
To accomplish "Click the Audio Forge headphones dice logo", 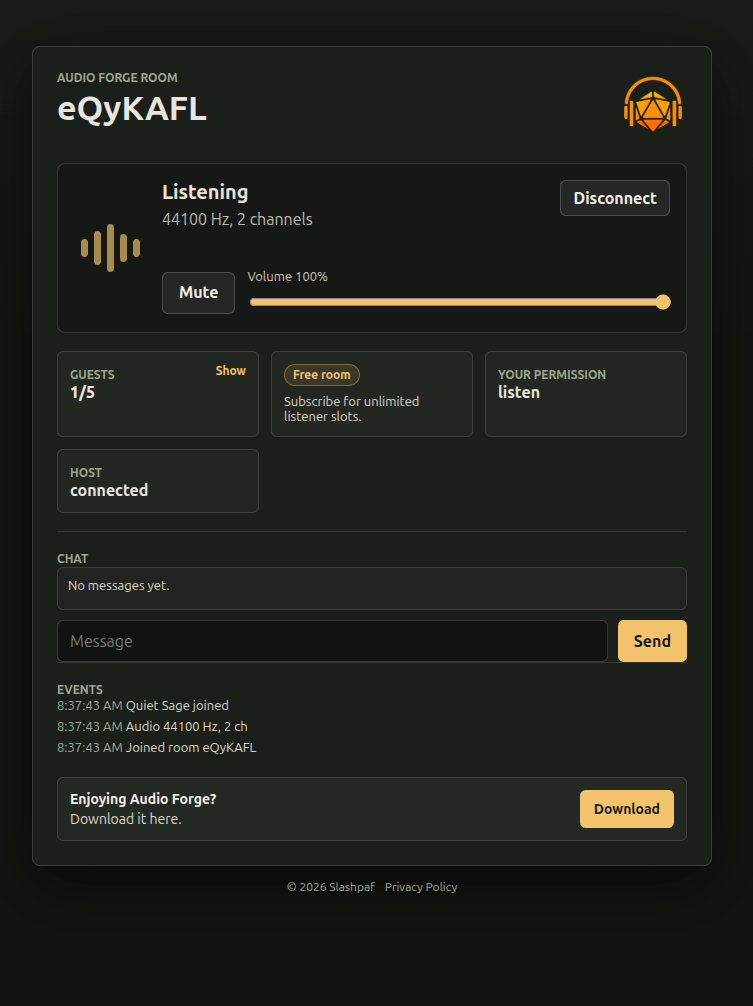I will coord(652,104).
